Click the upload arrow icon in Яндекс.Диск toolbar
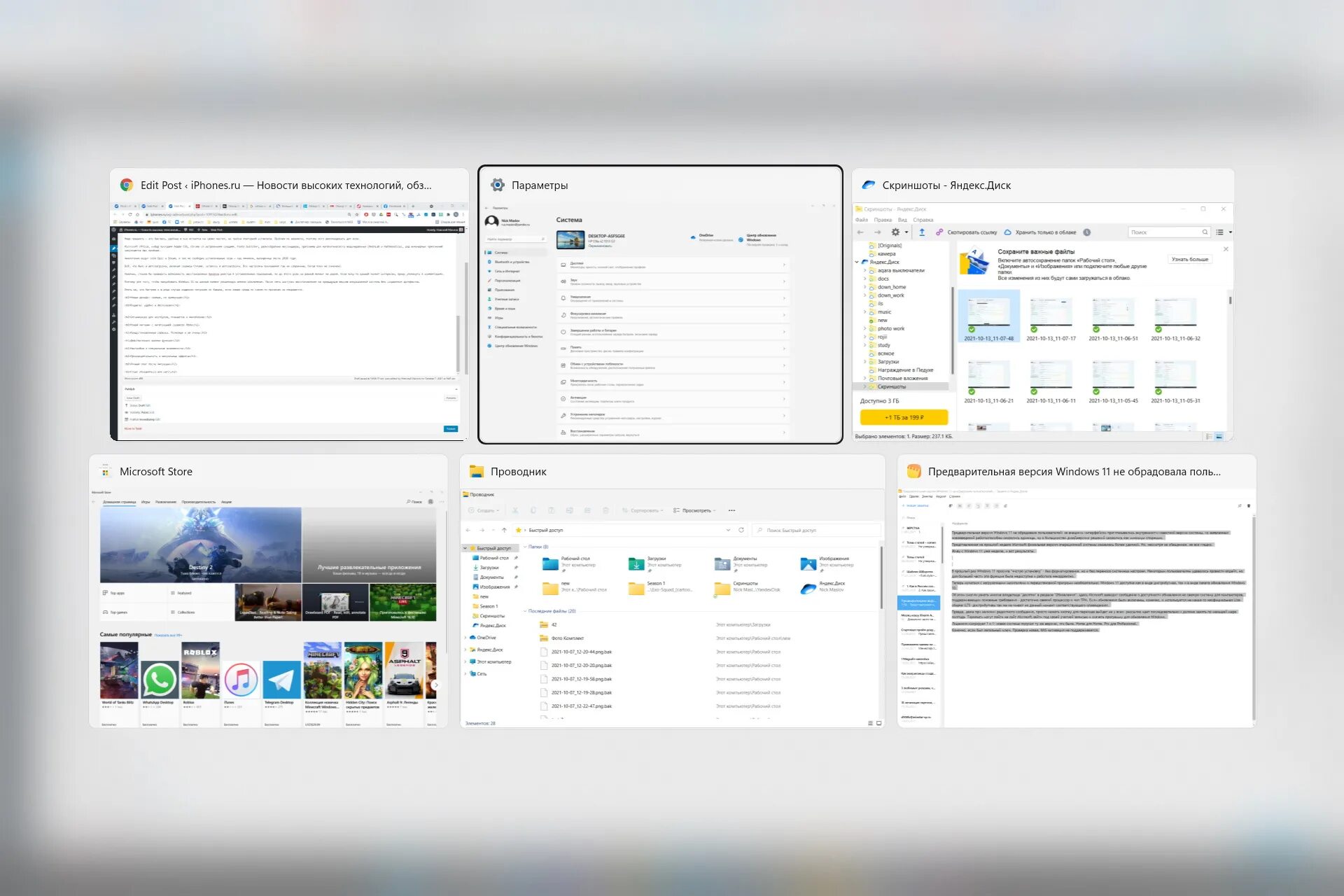The height and width of the screenshot is (896, 1344). 921,232
